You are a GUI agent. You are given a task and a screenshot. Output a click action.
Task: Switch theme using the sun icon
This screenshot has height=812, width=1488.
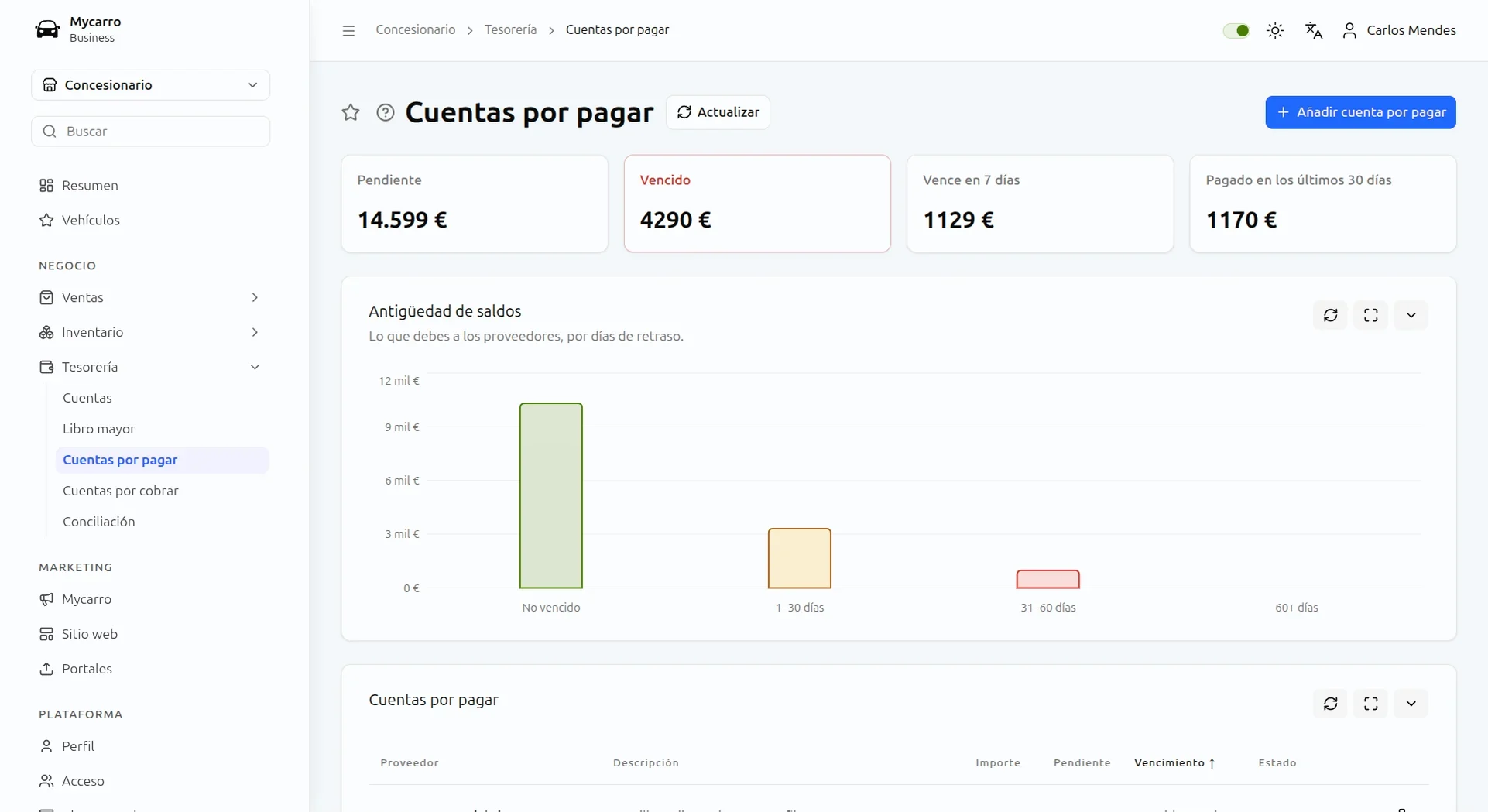pyautogui.click(x=1275, y=30)
